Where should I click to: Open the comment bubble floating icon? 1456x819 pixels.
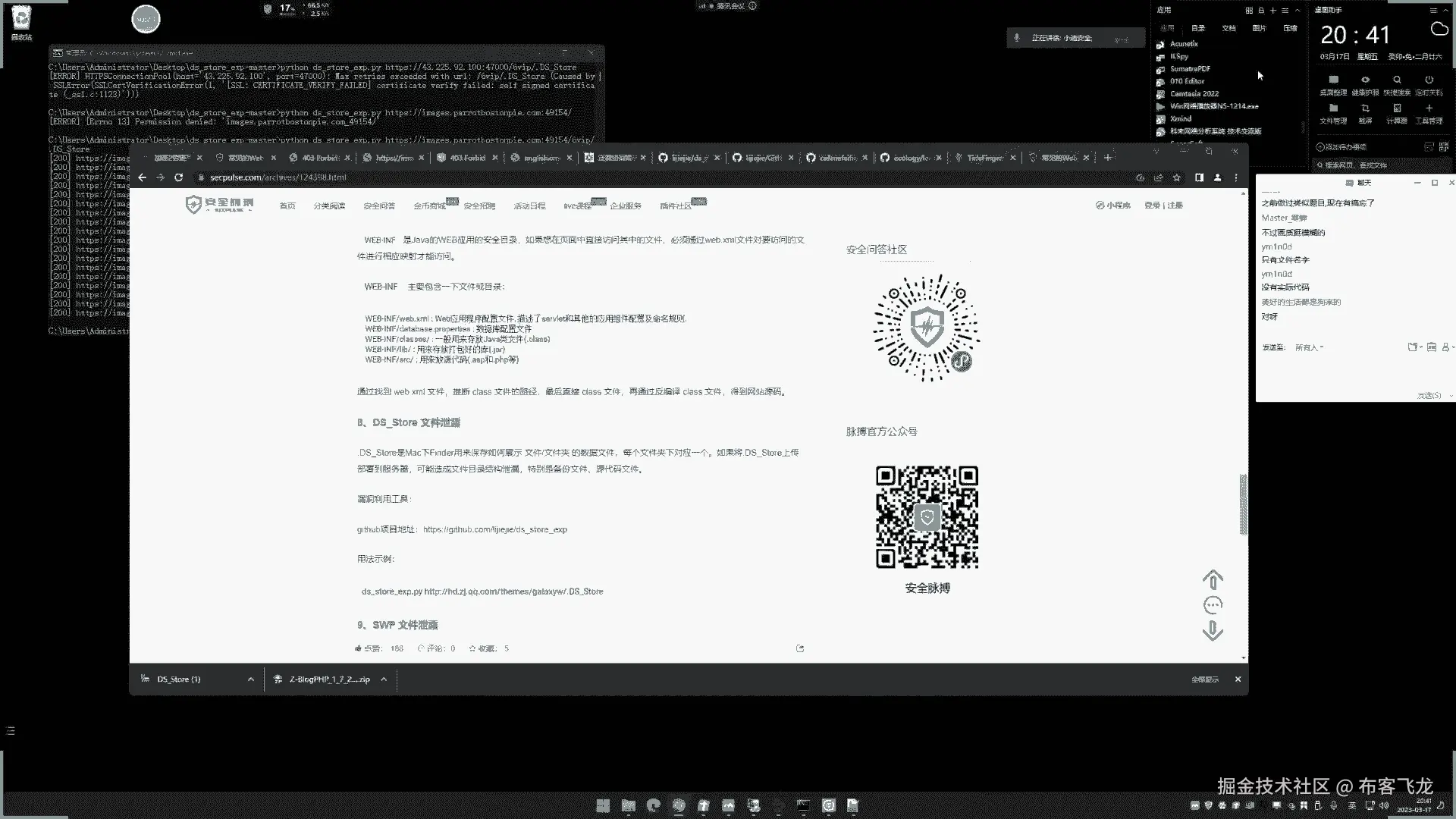[x=1213, y=605]
